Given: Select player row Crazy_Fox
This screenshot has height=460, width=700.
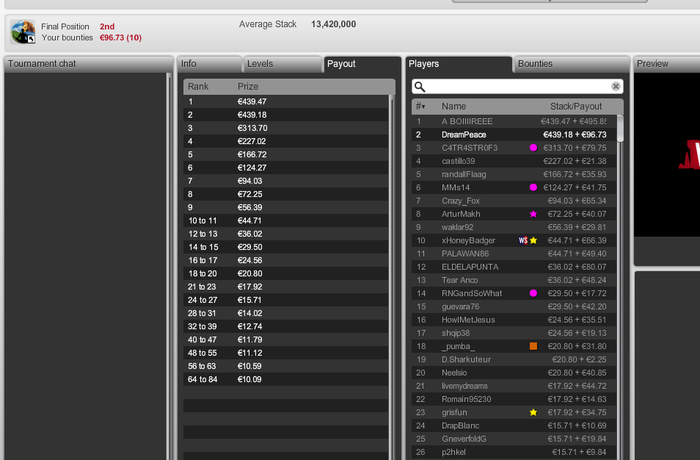Looking at the screenshot, I should [514, 201].
